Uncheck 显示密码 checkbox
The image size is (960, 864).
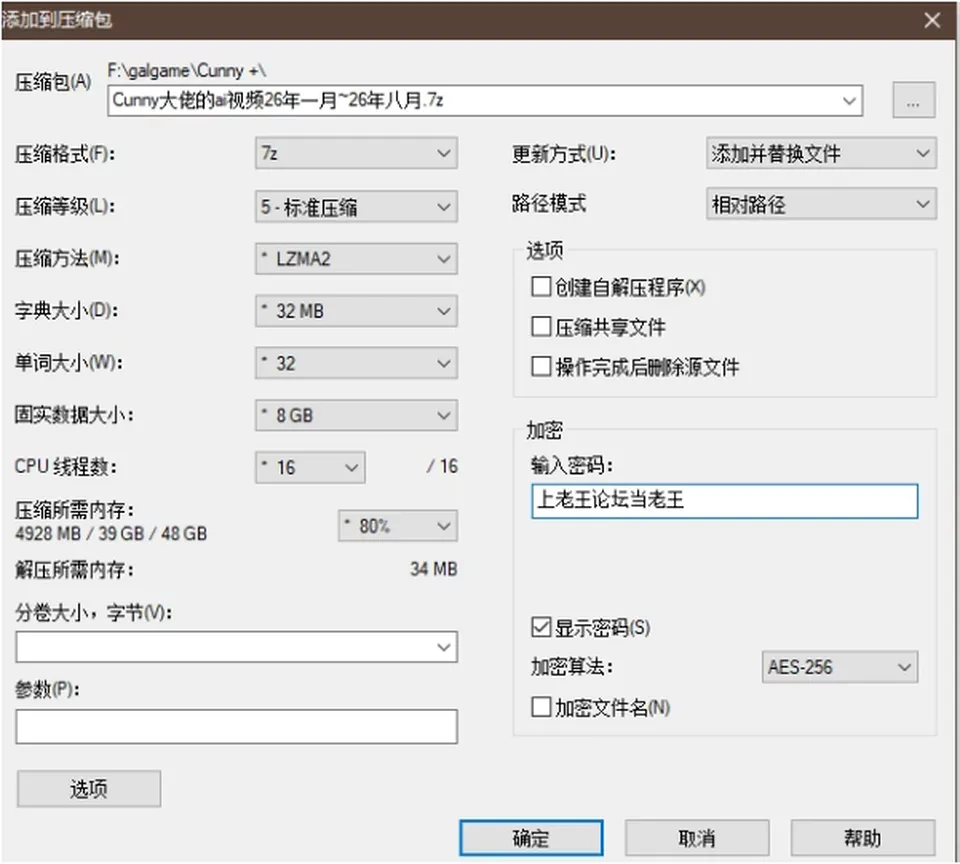coord(541,627)
